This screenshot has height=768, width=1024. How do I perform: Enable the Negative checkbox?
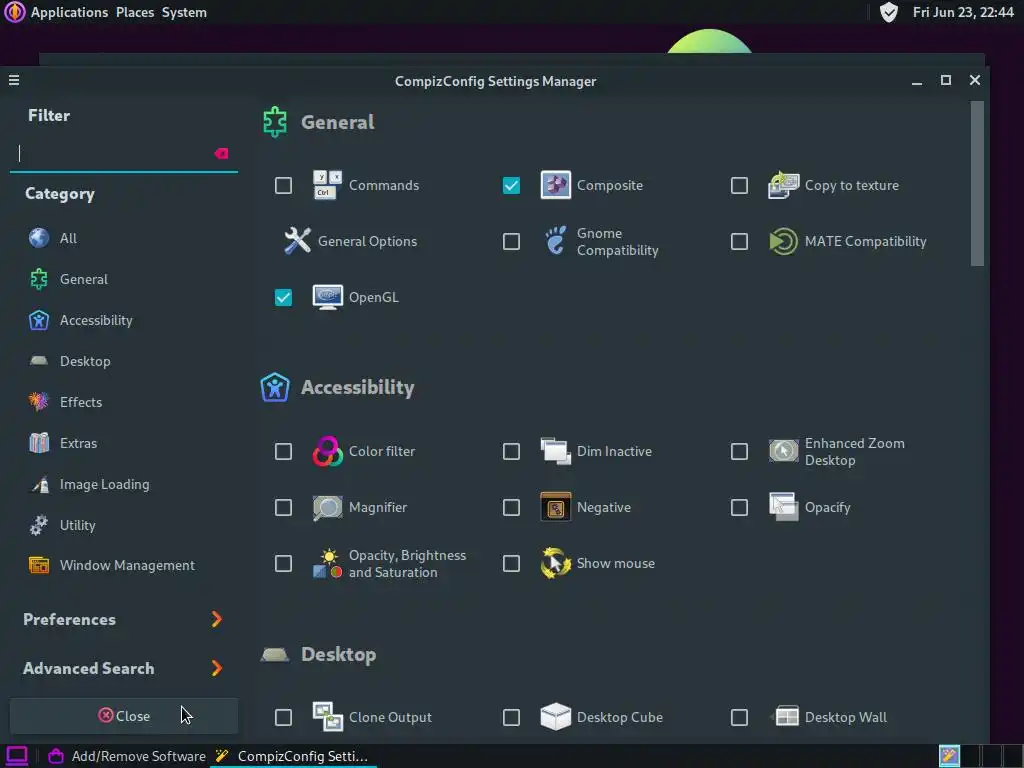[511, 507]
